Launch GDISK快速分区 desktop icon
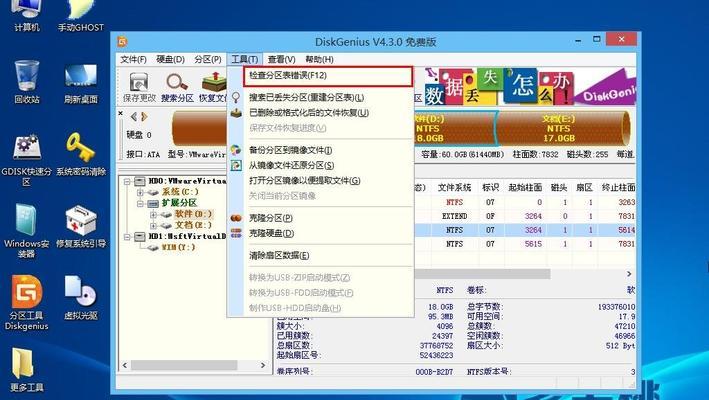Viewport: 709px width, 400px height. point(27,160)
